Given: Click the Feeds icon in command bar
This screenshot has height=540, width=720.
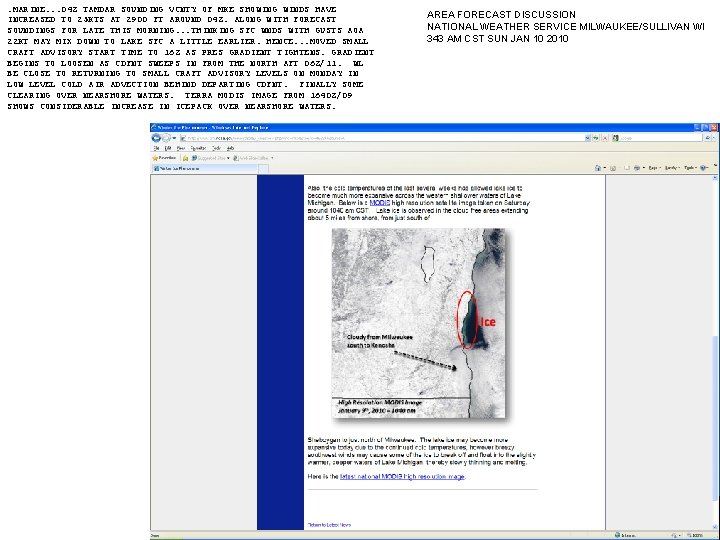Looking at the screenshot, I should pyautogui.click(x=613, y=168).
